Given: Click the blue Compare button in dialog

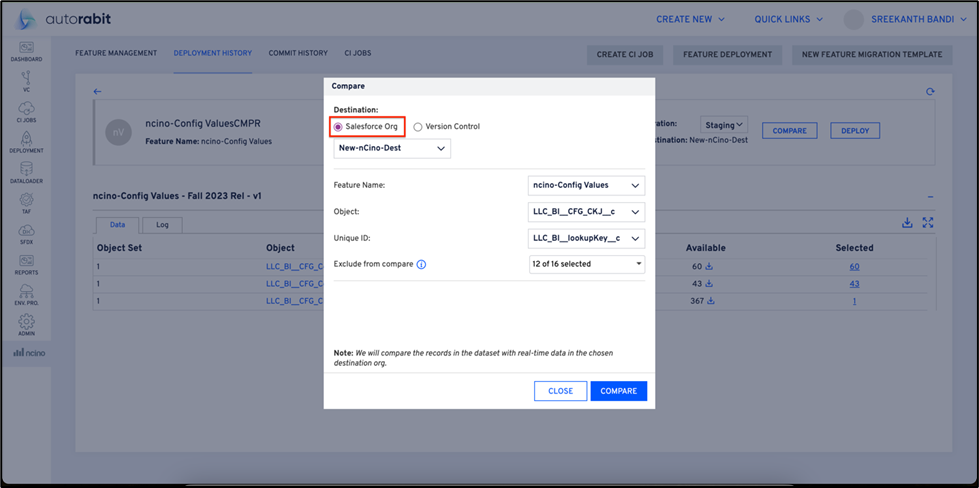Looking at the screenshot, I should [618, 391].
